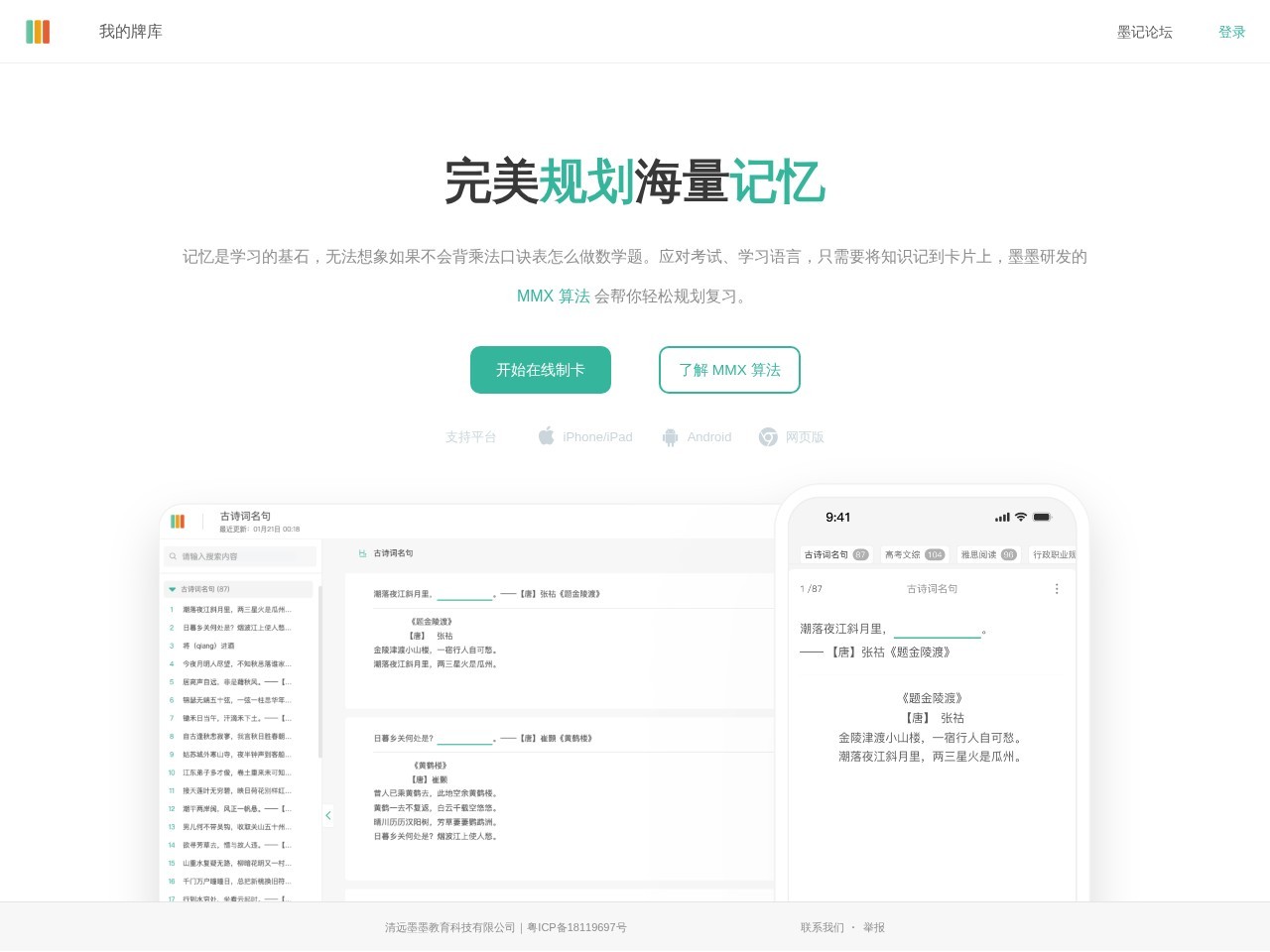Click the magnifier icon in the mockup search box
This screenshot has width=1270, height=952.
pyautogui.click(x=173, y=556)
